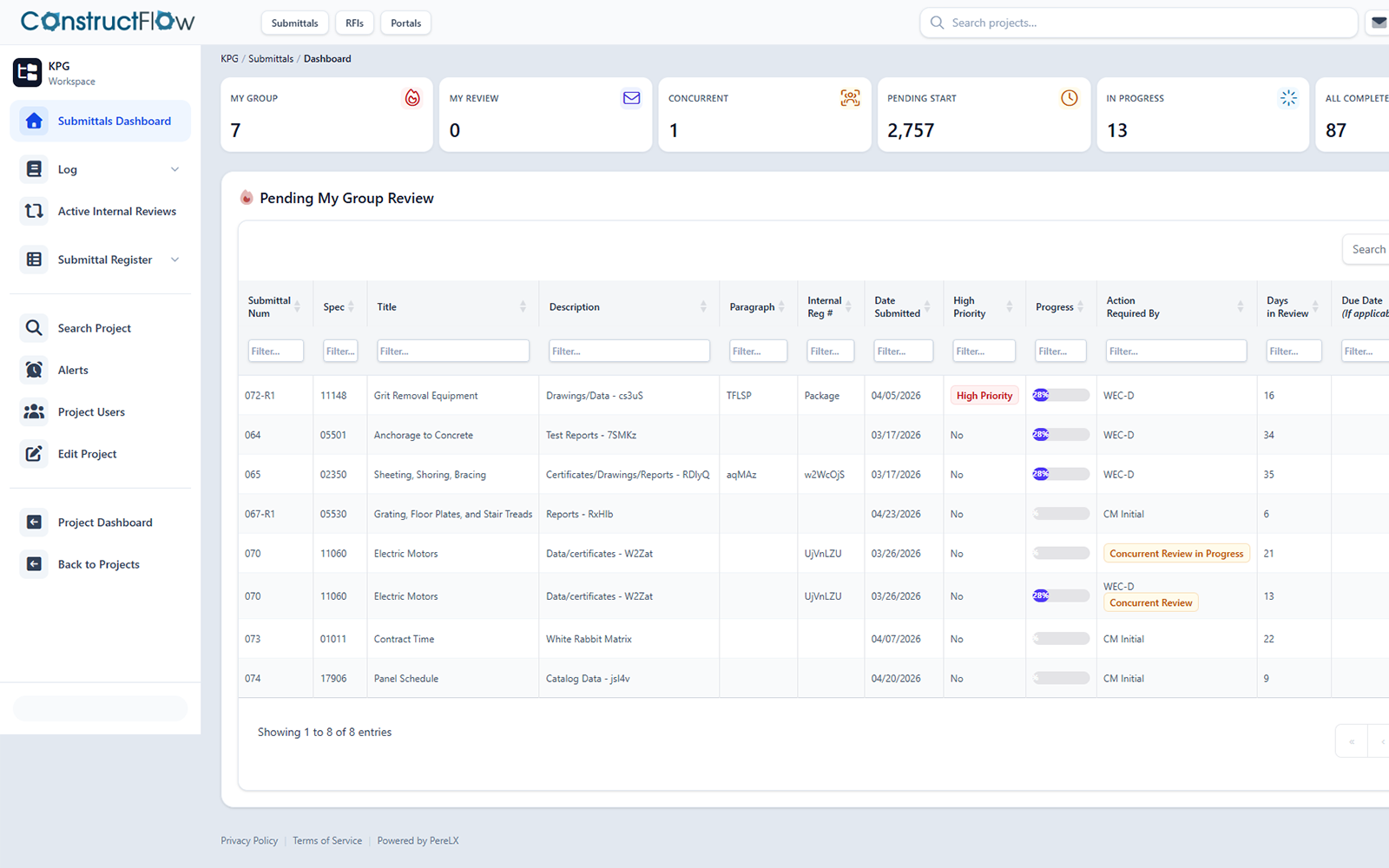
Task: Click the Pending Start clock icon
Action: pyautogui.click(x=1070, y=98)
